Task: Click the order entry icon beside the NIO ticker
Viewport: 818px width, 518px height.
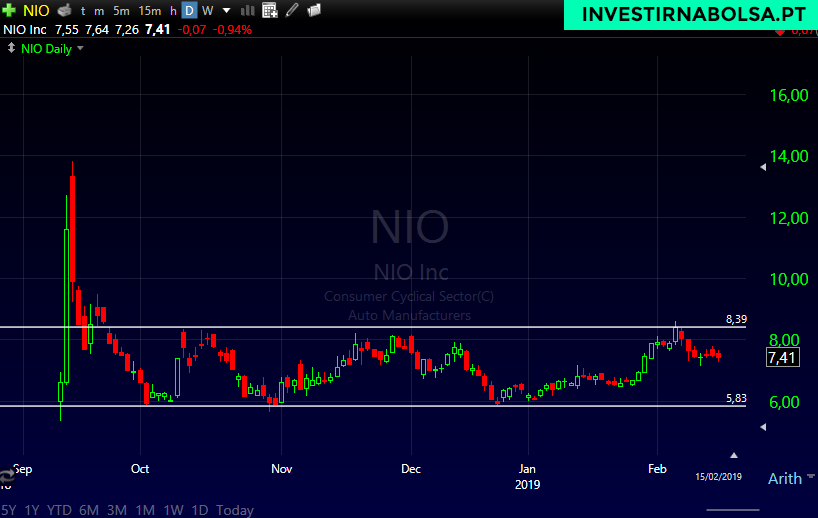Action: click(x=64, y=10)
